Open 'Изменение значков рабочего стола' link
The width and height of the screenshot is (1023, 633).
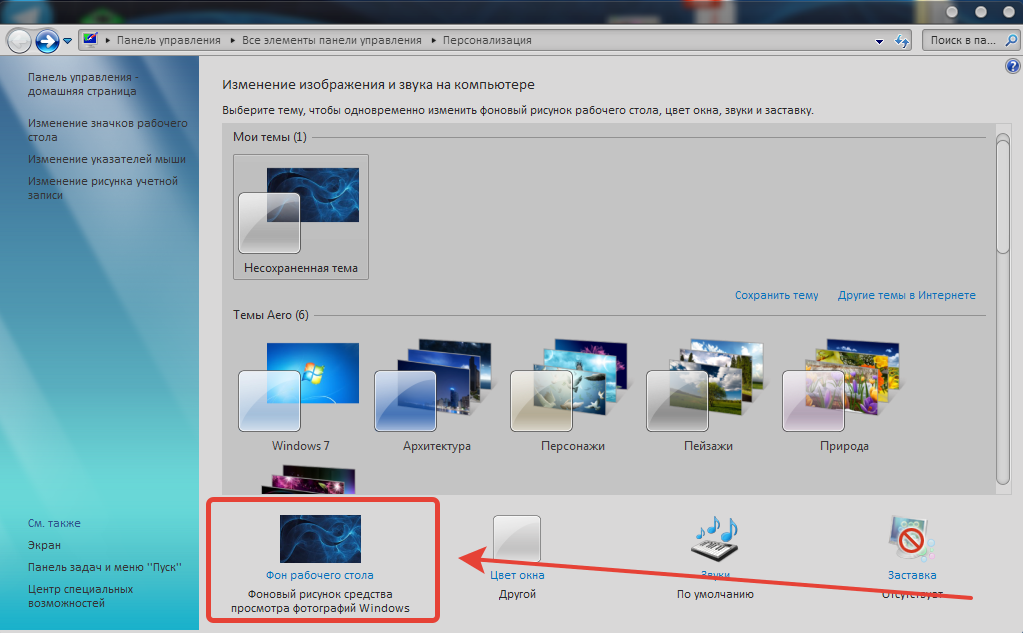coord(108,130)
